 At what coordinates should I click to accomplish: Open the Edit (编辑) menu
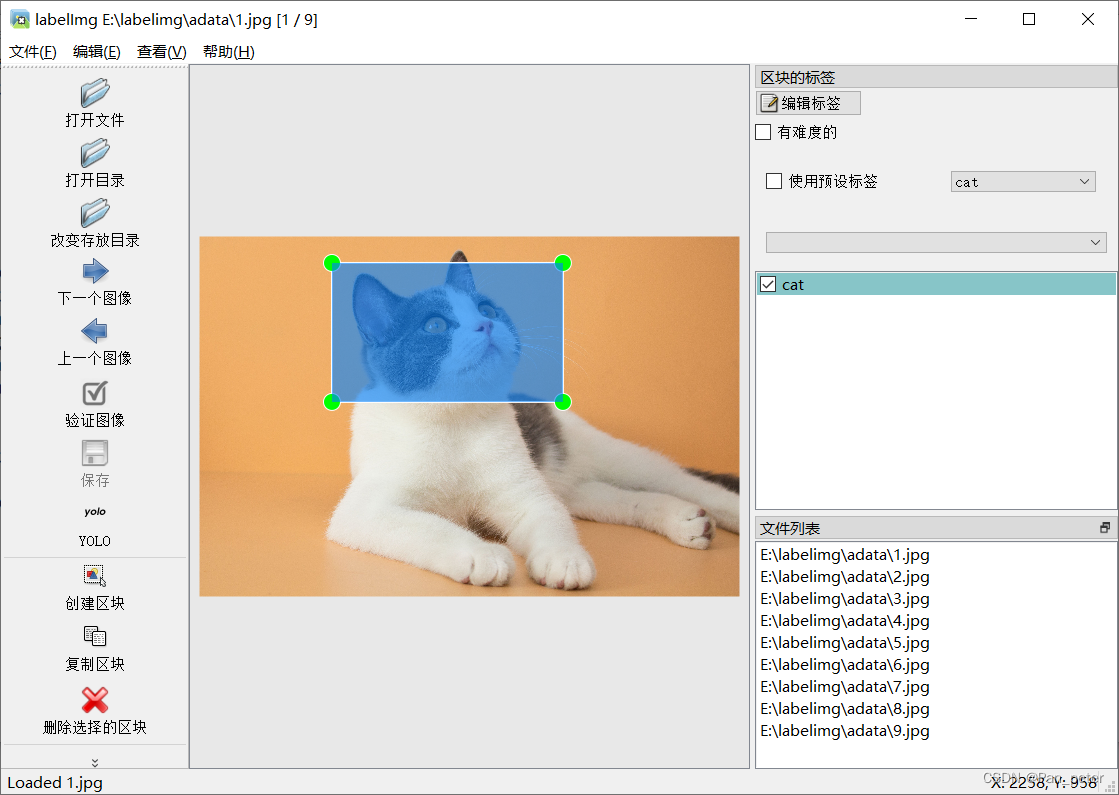click(96, 51)
